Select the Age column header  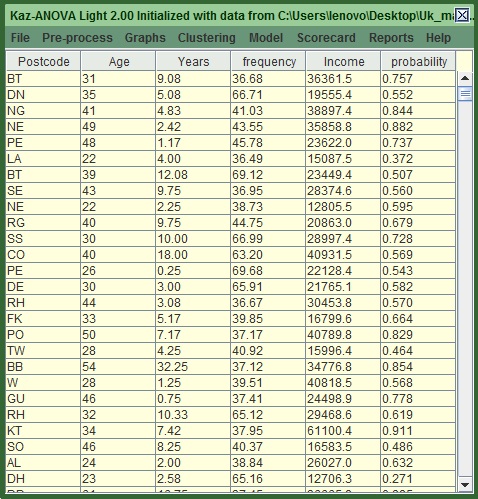coord(118,61)
